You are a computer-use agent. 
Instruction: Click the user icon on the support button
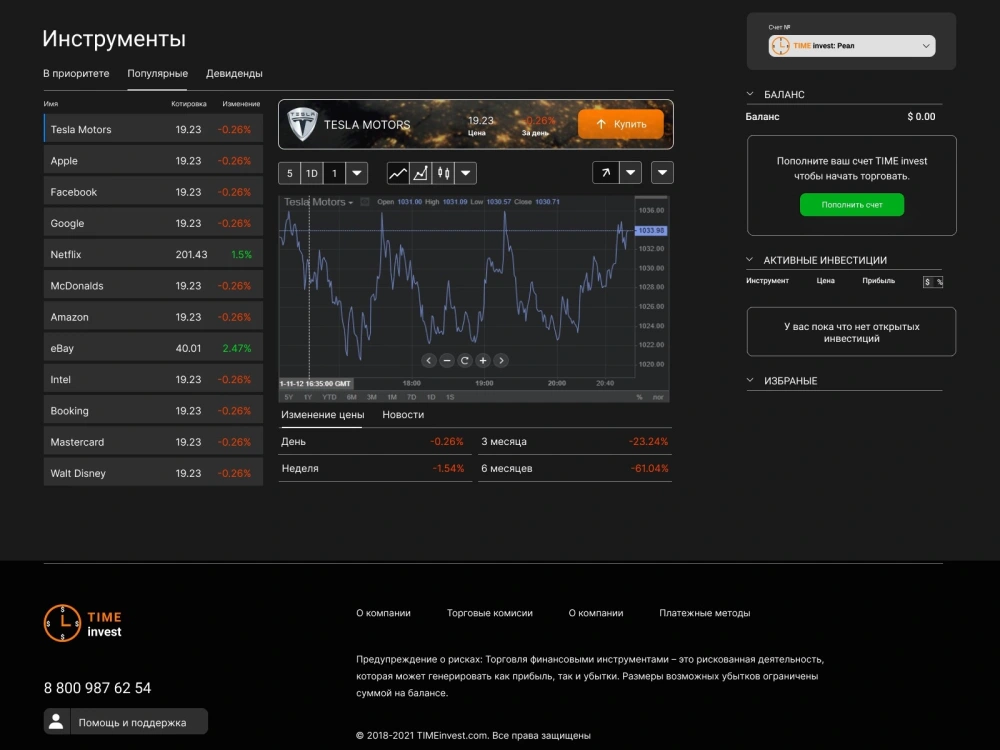tap(56, 721)
